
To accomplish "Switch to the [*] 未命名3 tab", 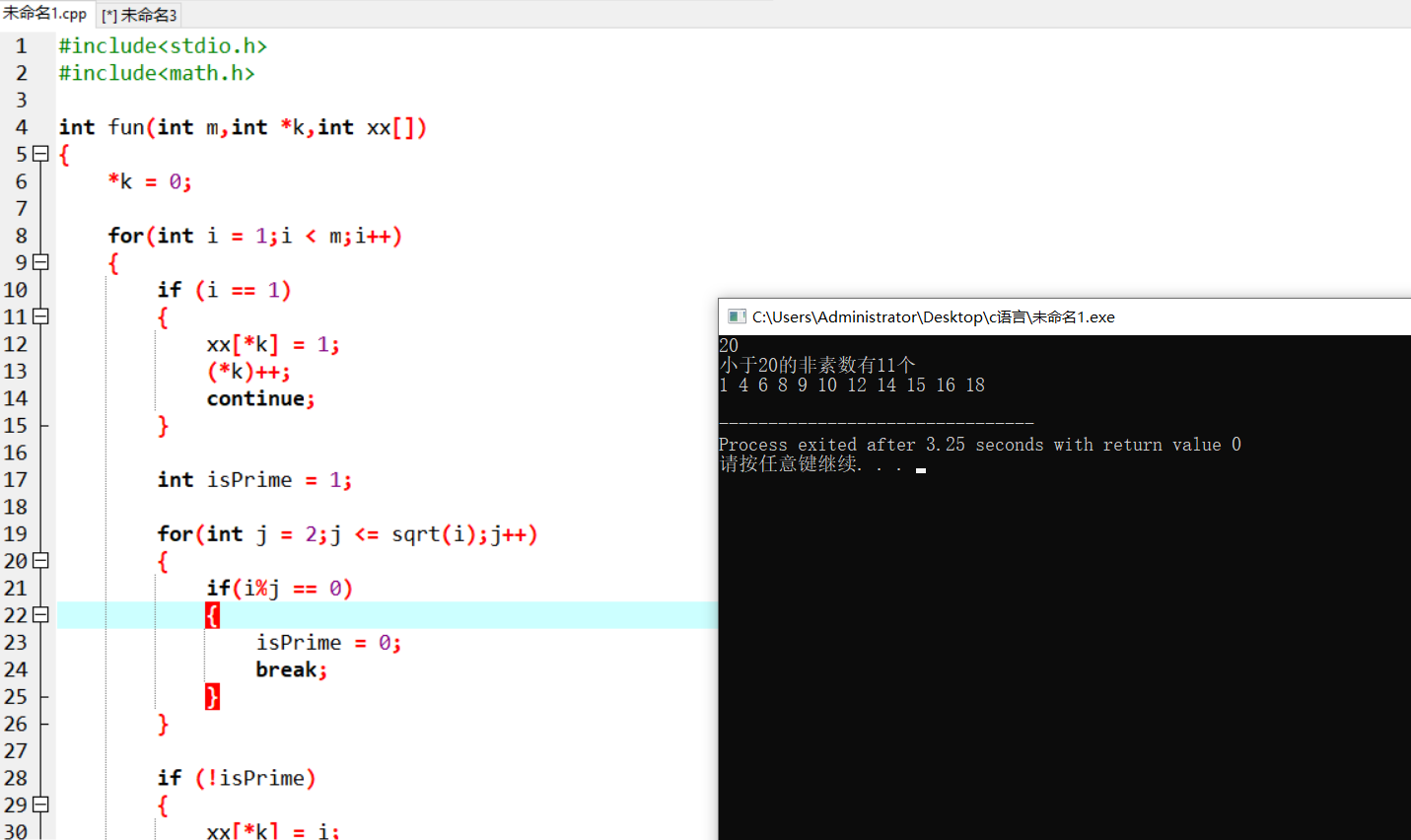I will pyautogui.click(x=139, y=15).
